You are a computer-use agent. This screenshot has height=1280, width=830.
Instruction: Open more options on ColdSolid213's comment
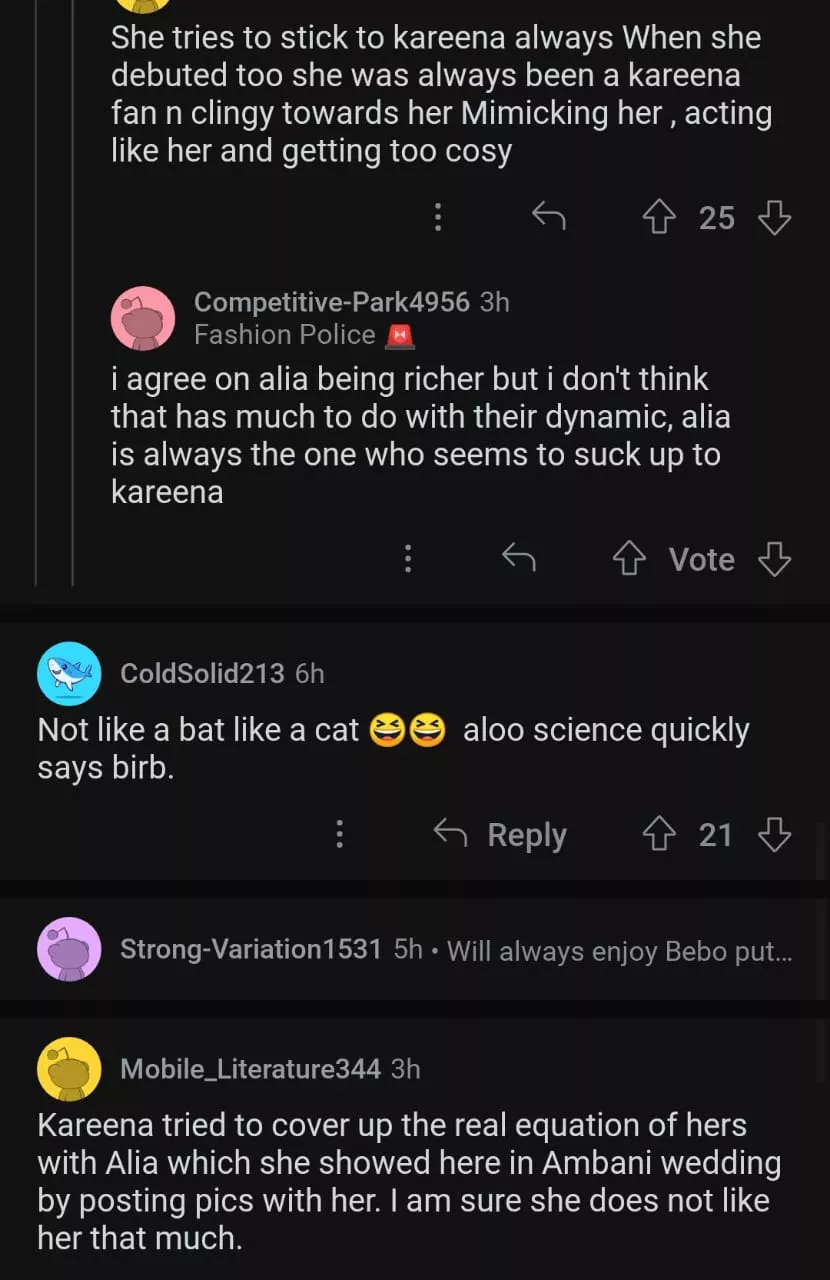click(x=340, y=834)
